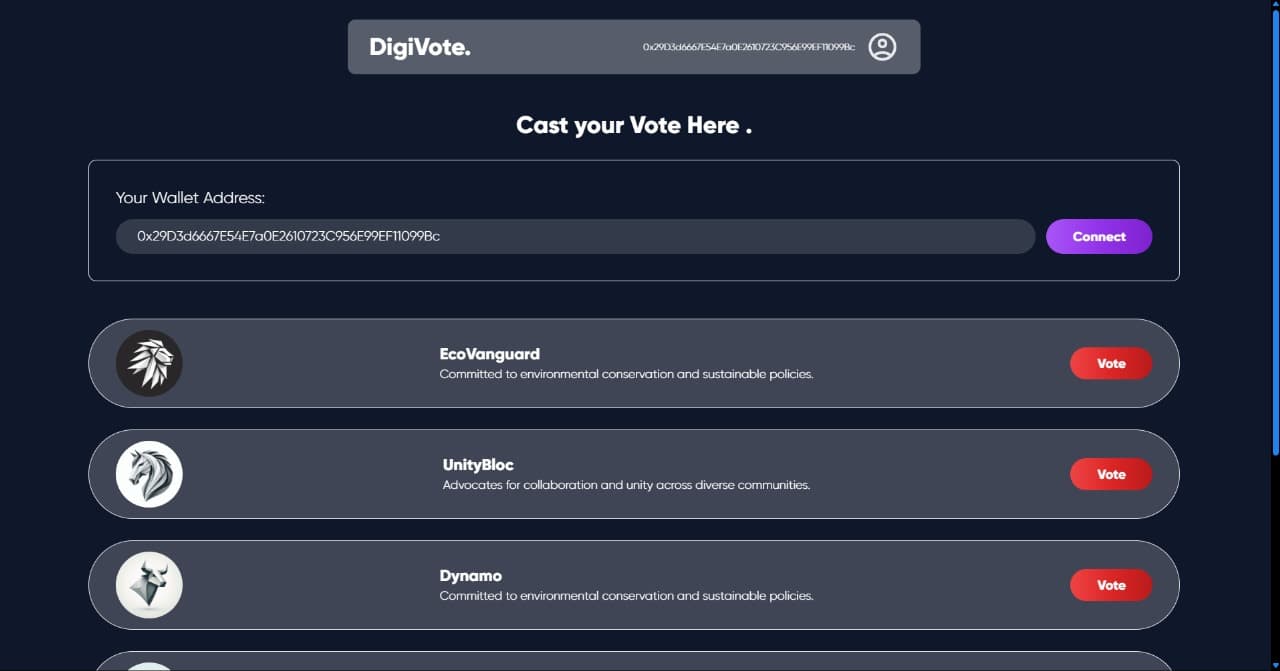Click the "Cast your Vote Here" heading

pyautogui.click(x=633, y=125)
